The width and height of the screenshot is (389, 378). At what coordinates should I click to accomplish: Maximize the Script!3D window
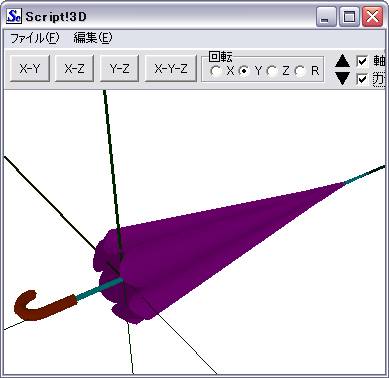coord(349,17)
